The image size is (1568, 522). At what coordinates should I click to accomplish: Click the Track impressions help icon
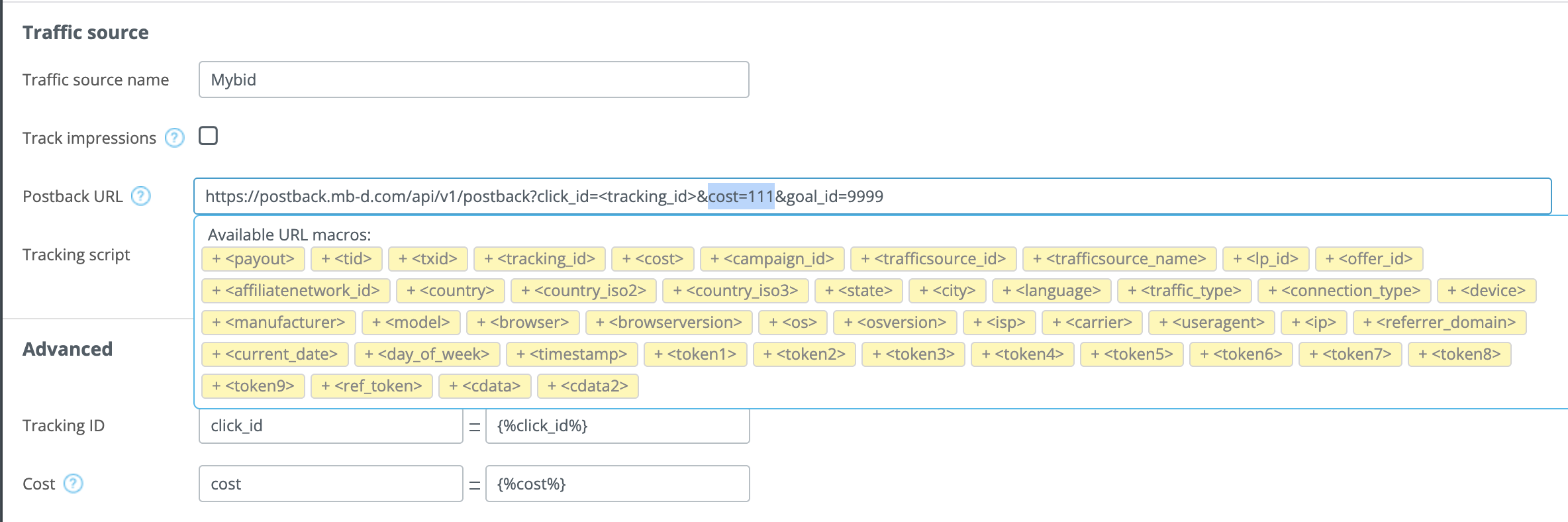click(x=174, y=138)
